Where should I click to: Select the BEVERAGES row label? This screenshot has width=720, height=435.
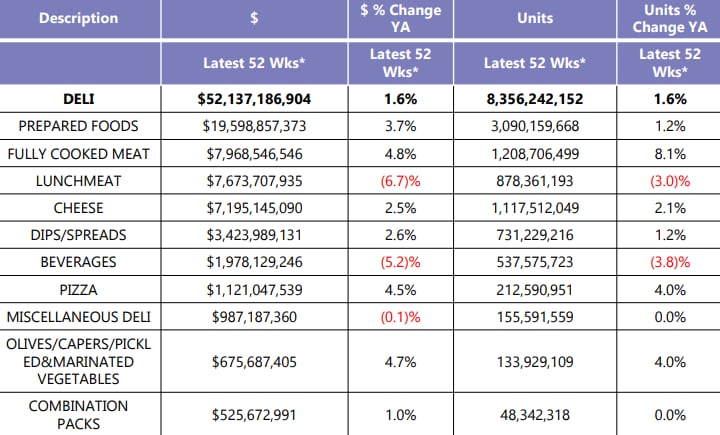(x=79, y=262)
